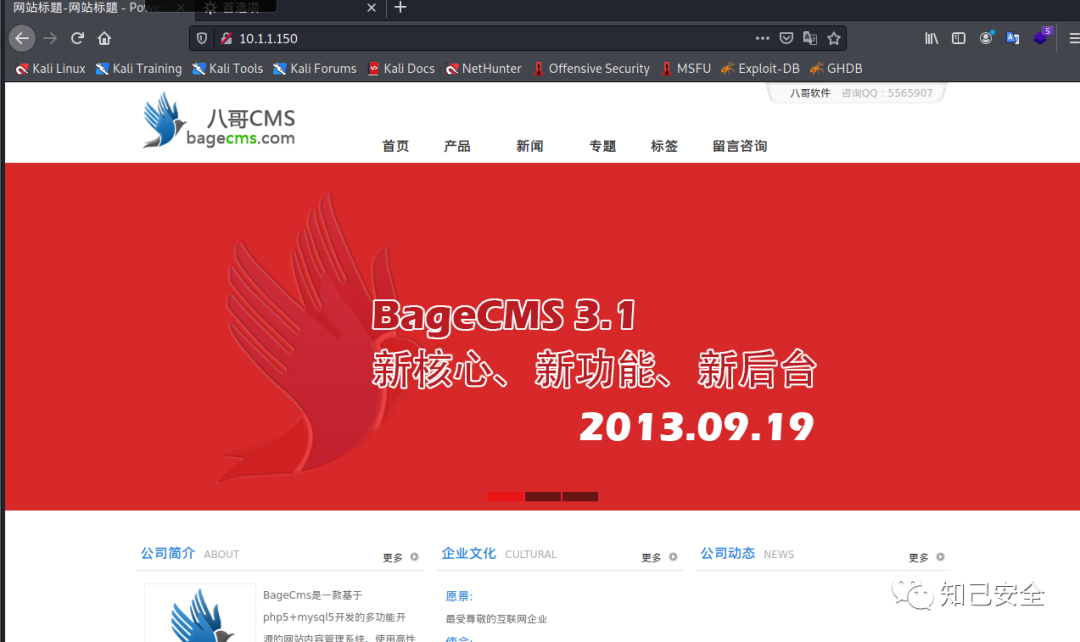Select the 产品 navigation menu item
Screen dimensions: 1080x642
tap(457, 145)
